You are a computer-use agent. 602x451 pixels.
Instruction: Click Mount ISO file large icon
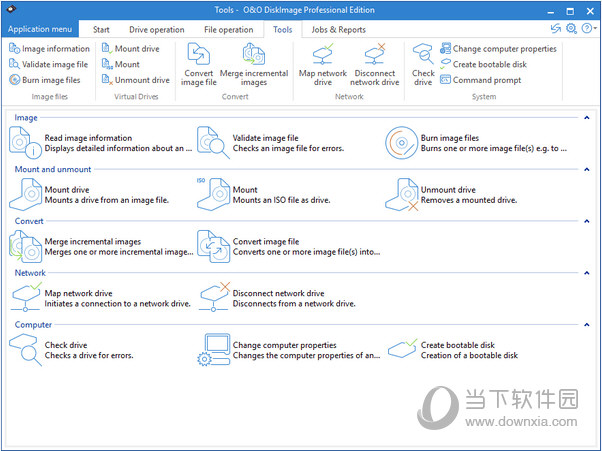213,194
